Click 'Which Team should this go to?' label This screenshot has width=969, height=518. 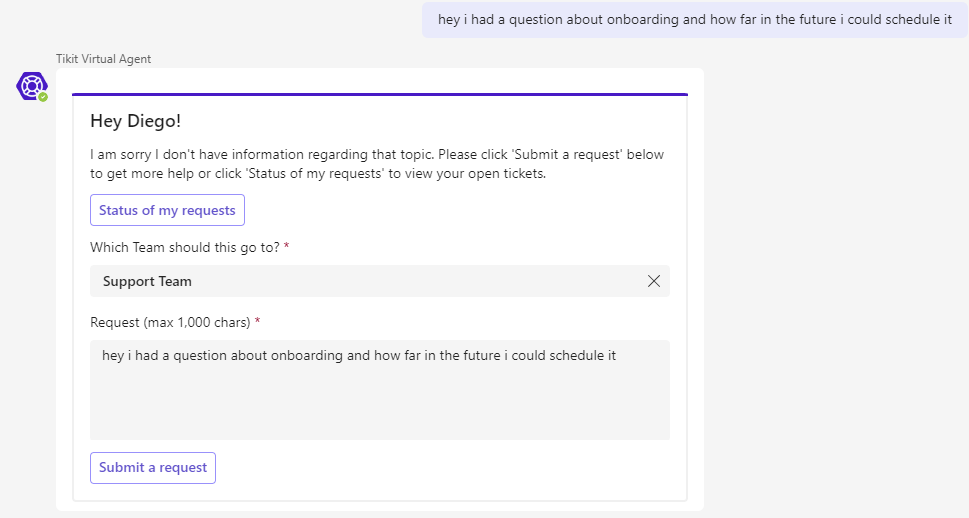tap(185, 247)
